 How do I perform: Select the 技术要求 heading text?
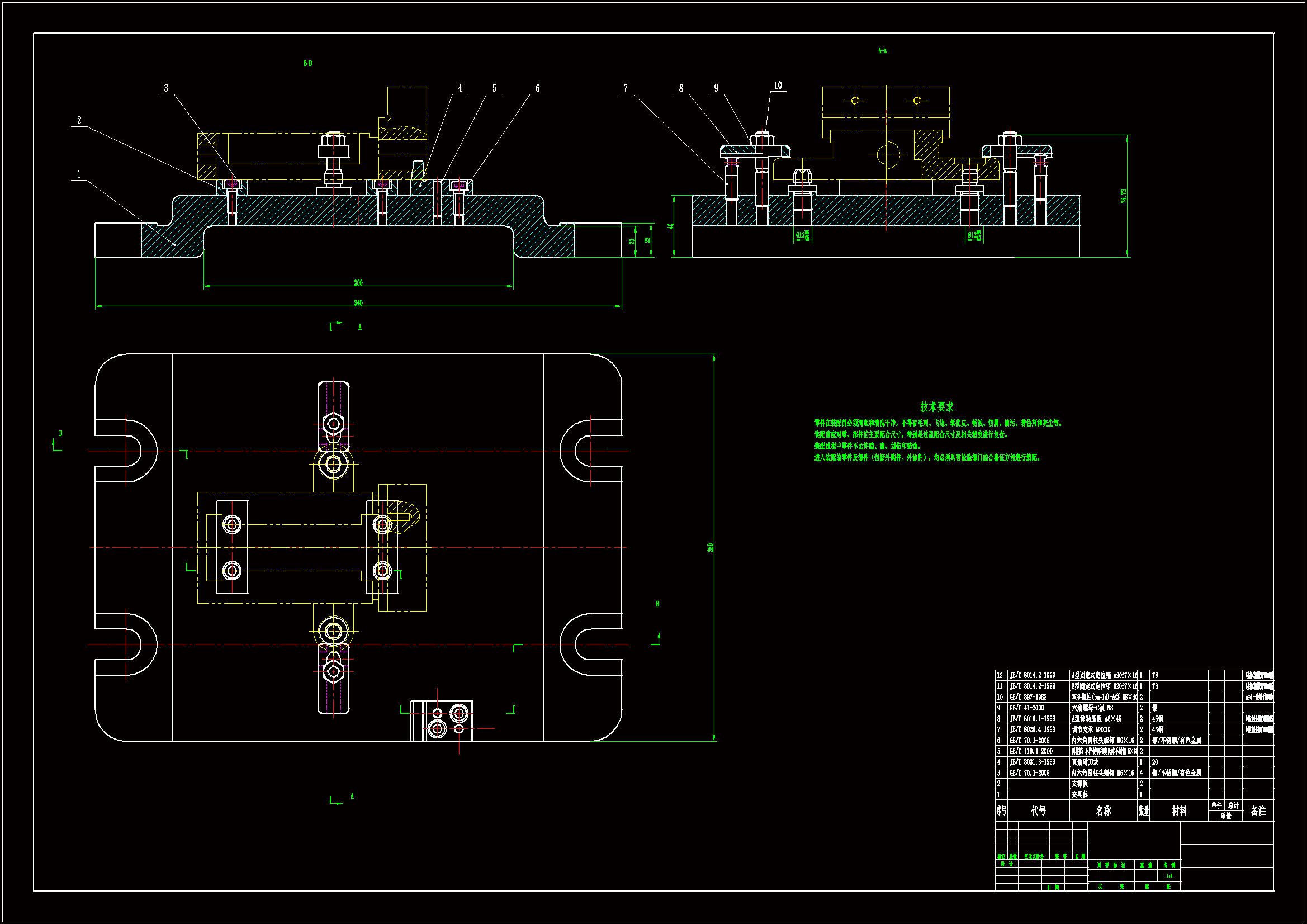click(x=936, y=406)
